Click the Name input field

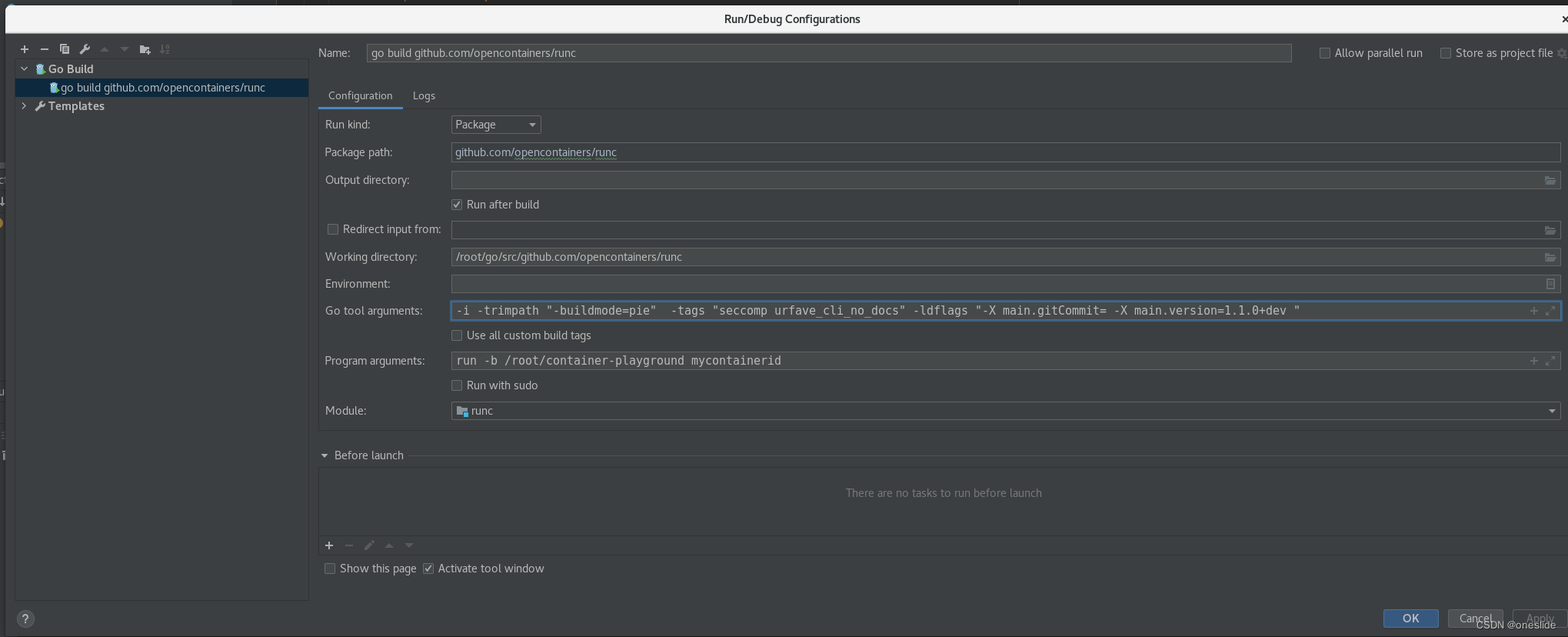pyautogui.click(x=829, y=53)
